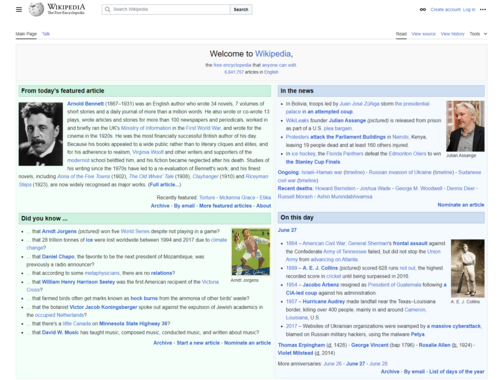Open the Ministry of Information link
Image resolution: width=500 pixels, height=380 pixels.
tap(146, 128)
